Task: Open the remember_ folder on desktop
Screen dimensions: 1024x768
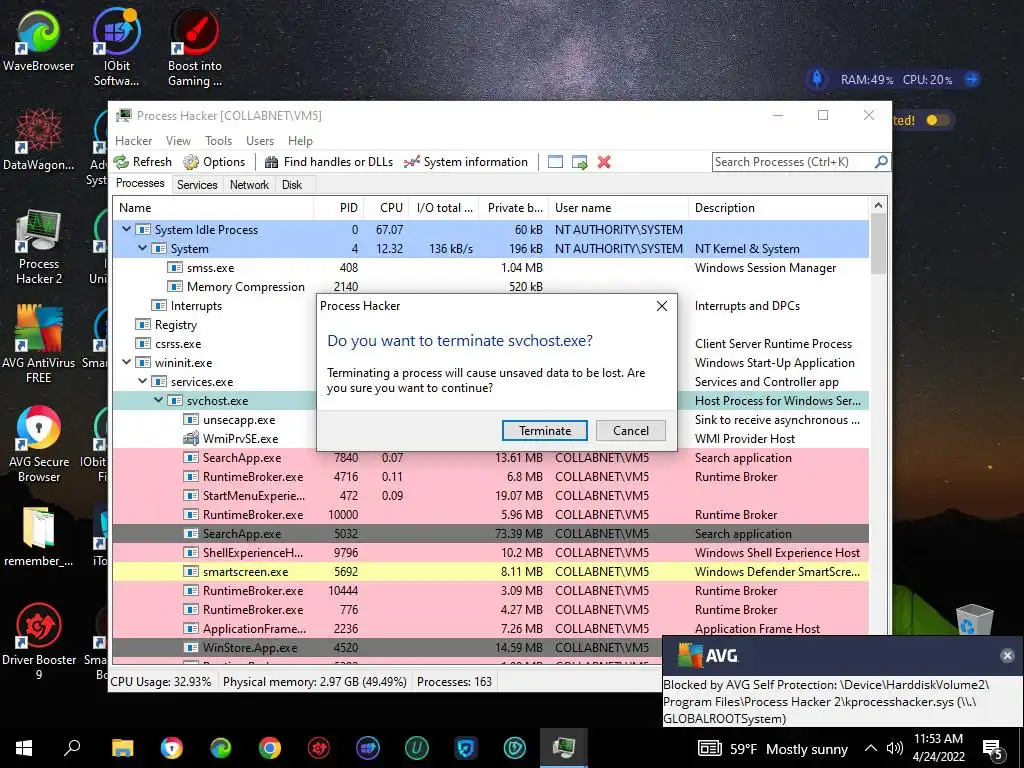Action: 39,537
